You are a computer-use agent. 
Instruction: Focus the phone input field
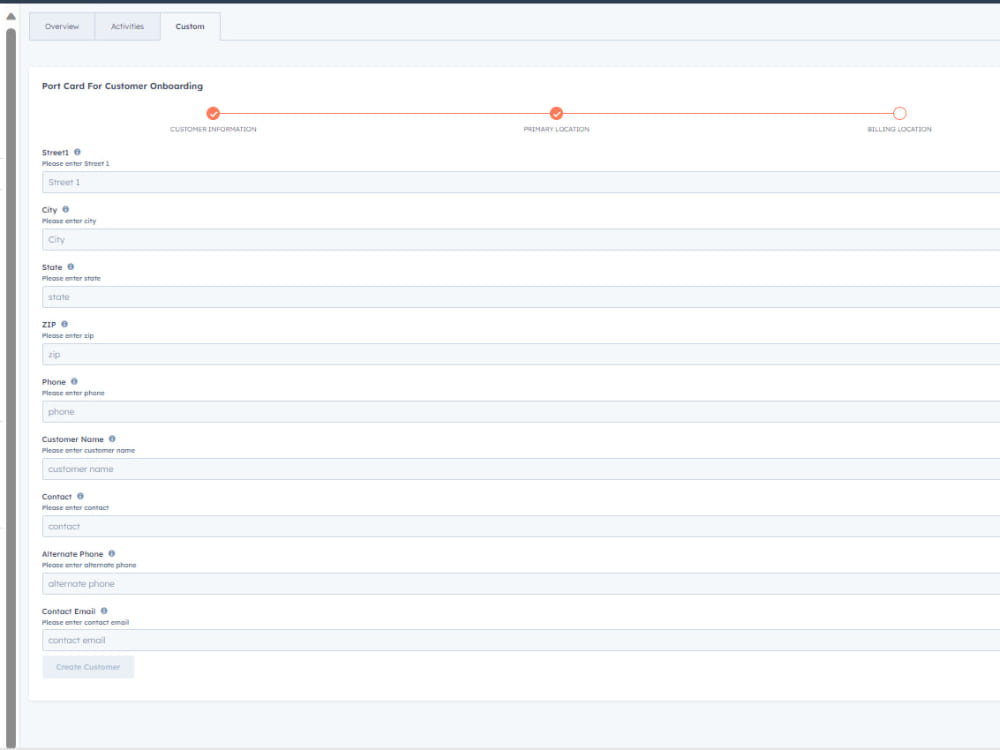521,412
